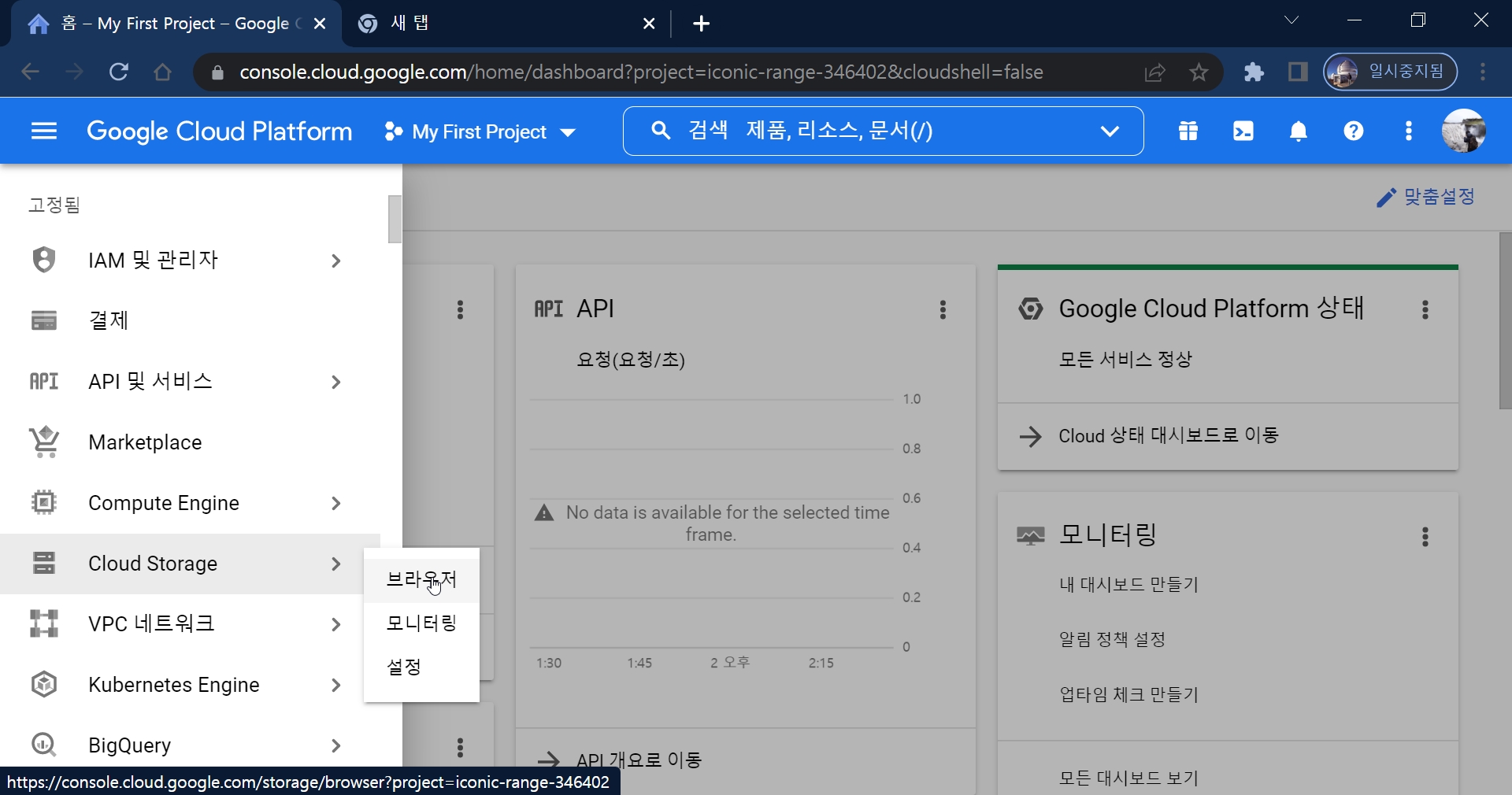
Task: Click the BigQuery sidebar icon
Action: pos(43,745)
